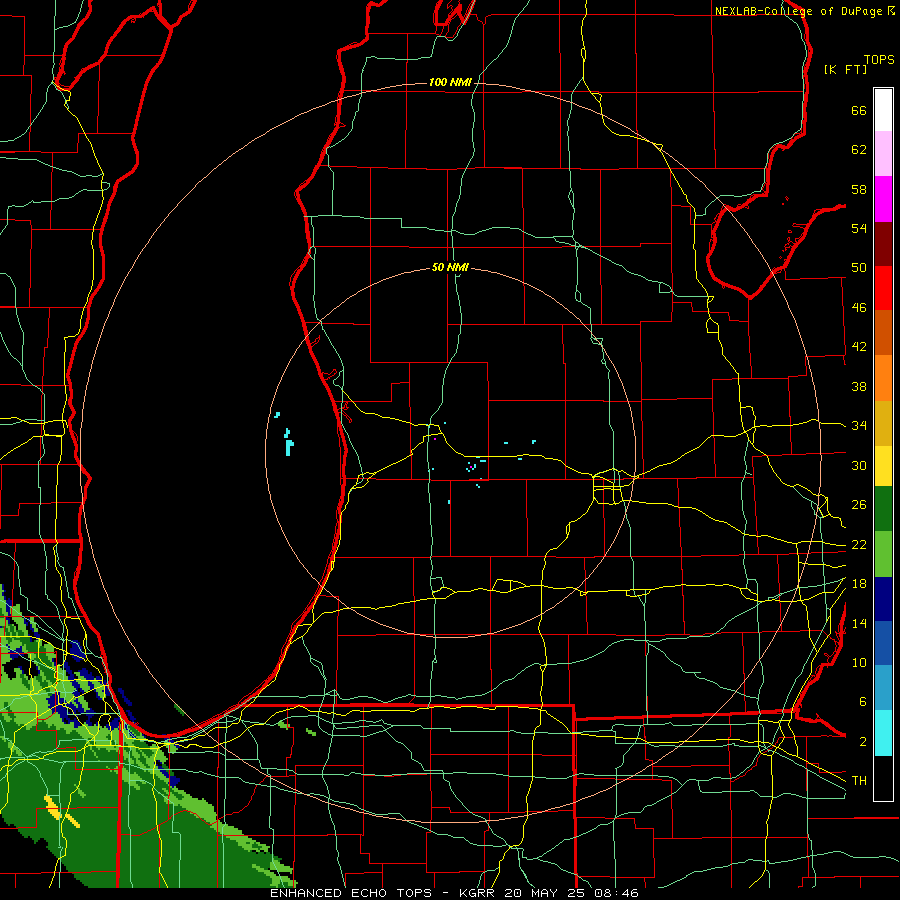Click the '100 NMI' range ring label

[450, 83]
